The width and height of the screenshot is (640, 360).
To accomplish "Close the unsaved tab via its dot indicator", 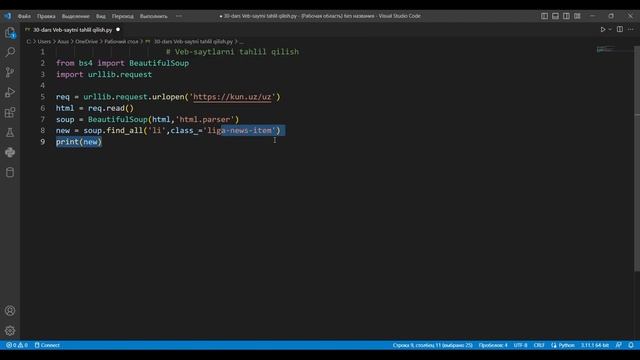I will pyautogui.click(x=118, y=29).
